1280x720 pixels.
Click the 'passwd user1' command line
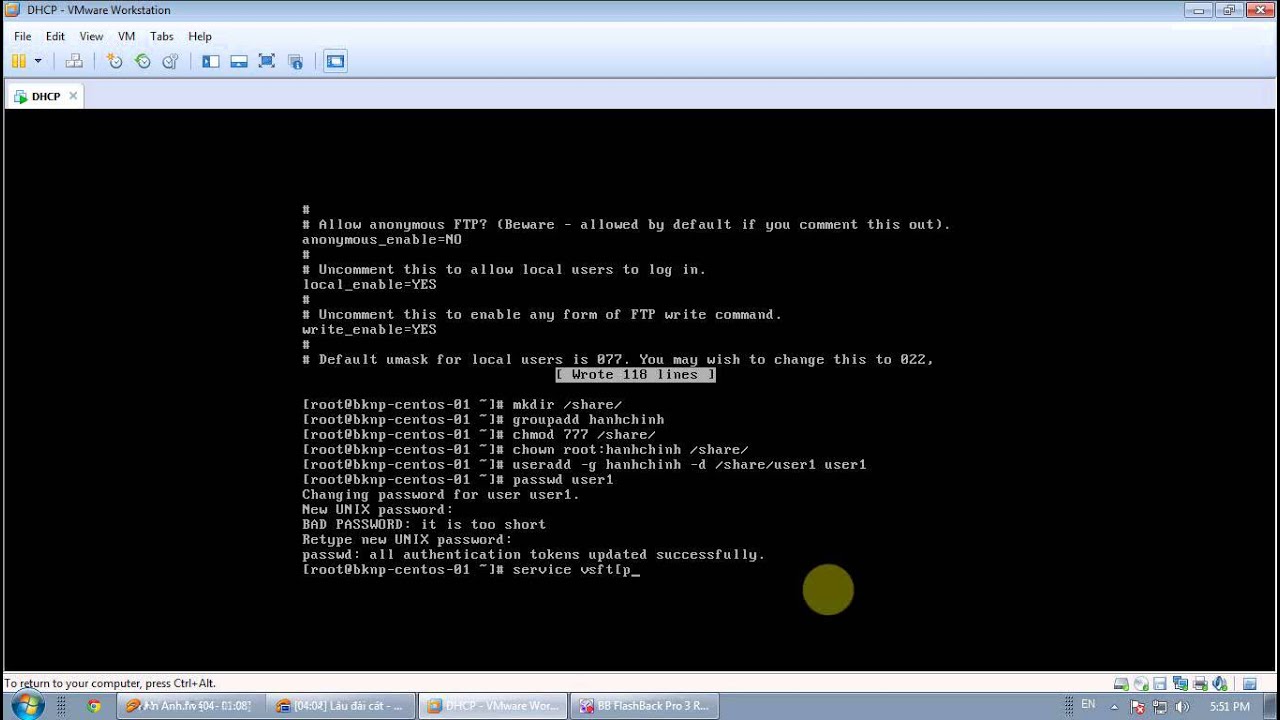(x=458, y=480)
